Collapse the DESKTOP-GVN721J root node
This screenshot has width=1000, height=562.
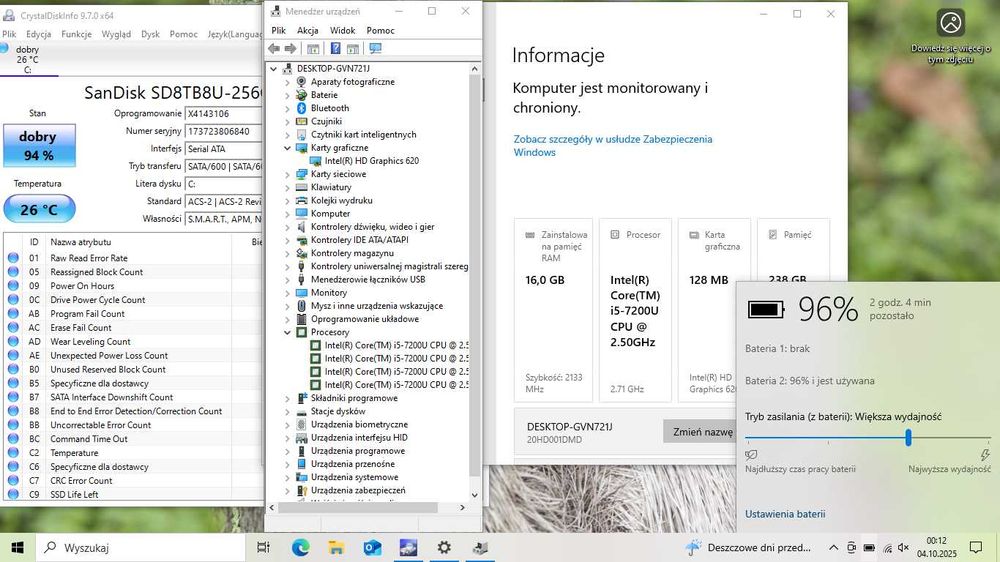coord(274,68)
